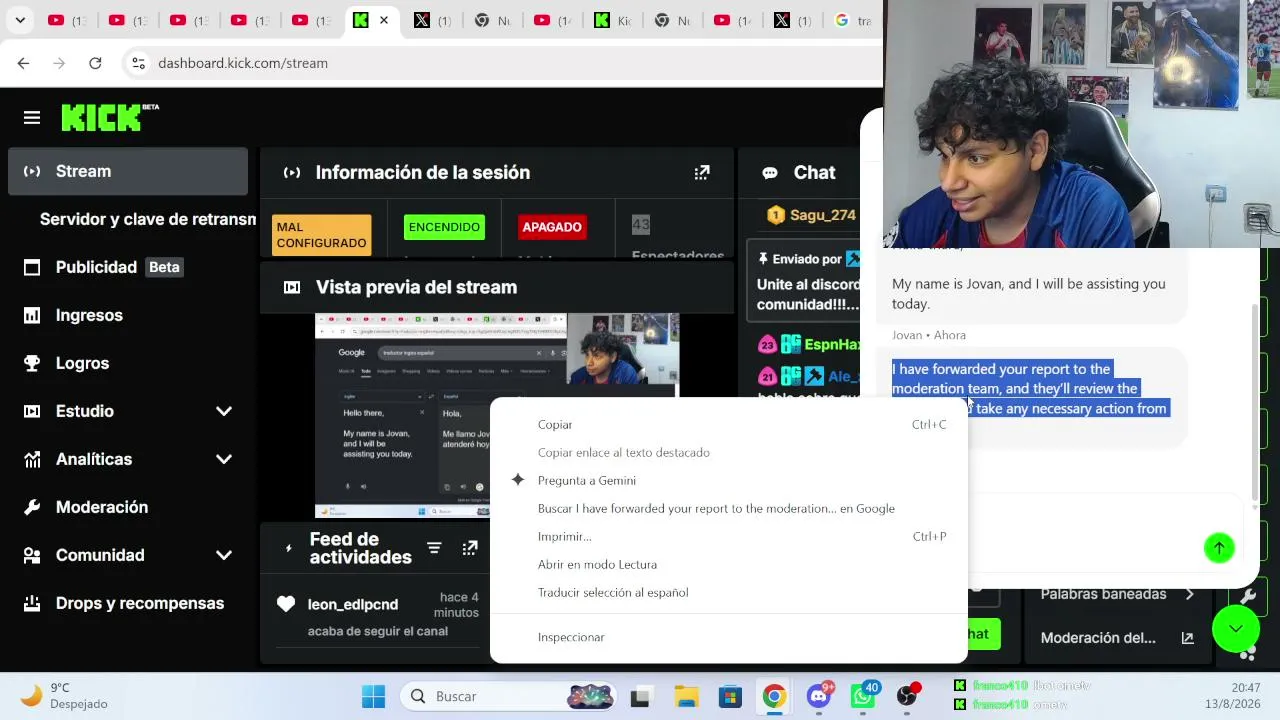Collapse support widget with green chevron button
Viewport: 1280px width, 720px height.
[1236, 629]
